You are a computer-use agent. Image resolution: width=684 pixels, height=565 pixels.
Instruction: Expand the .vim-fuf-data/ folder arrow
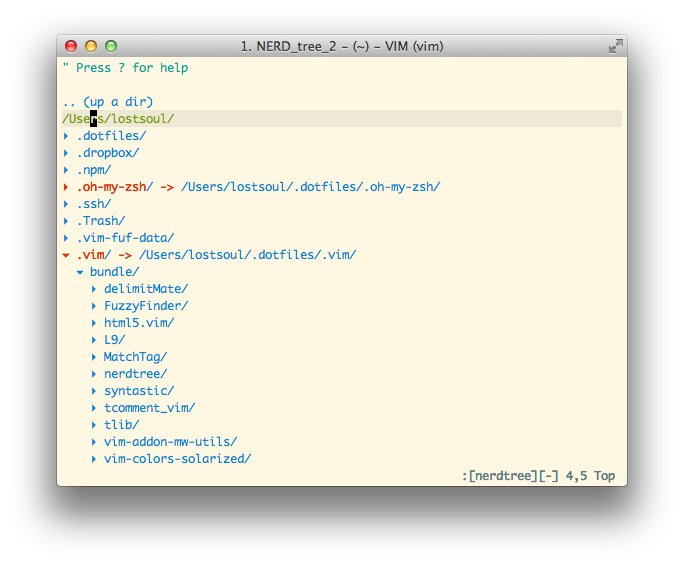[66, 238]
